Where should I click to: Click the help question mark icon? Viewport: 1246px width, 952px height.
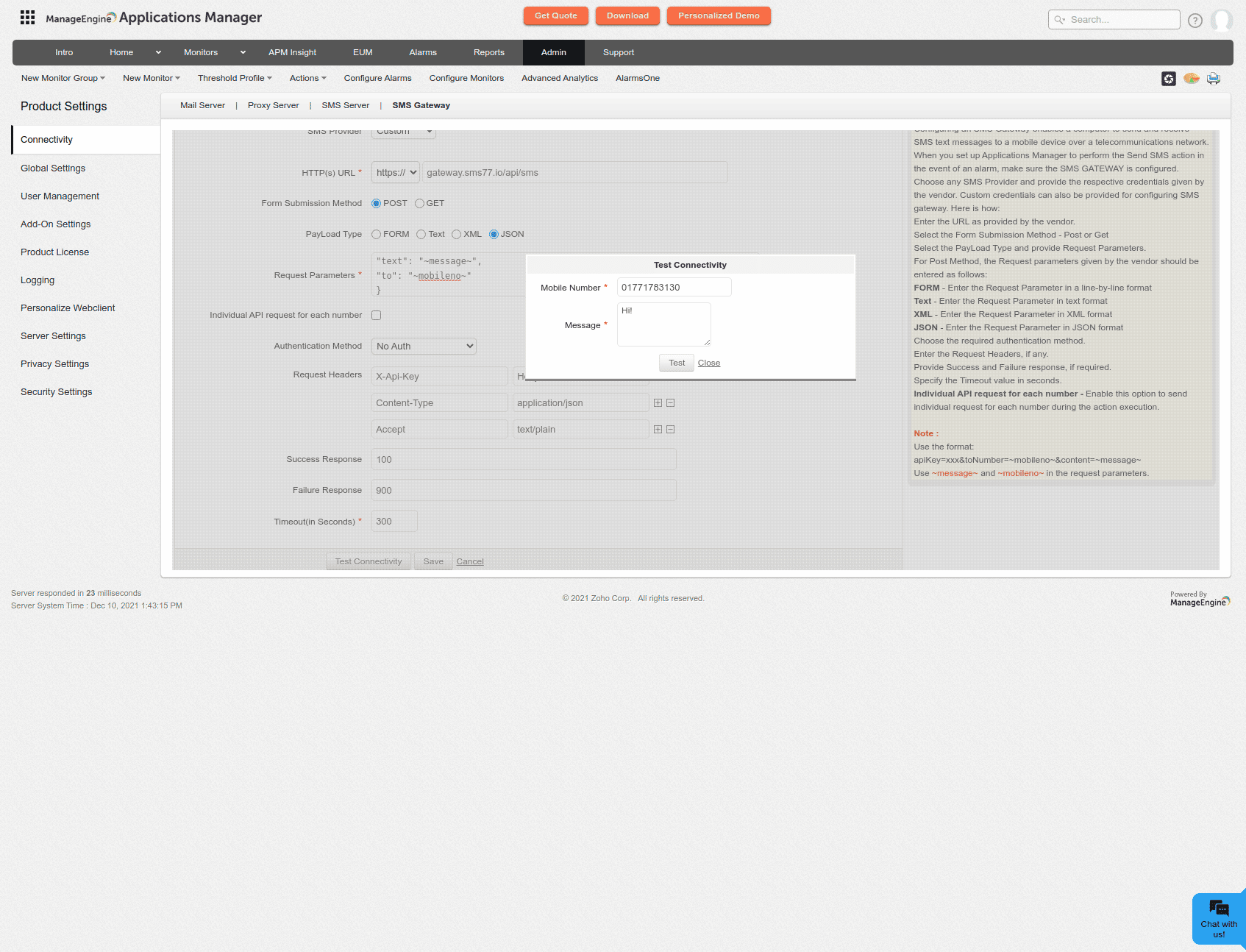point(1195,21)
